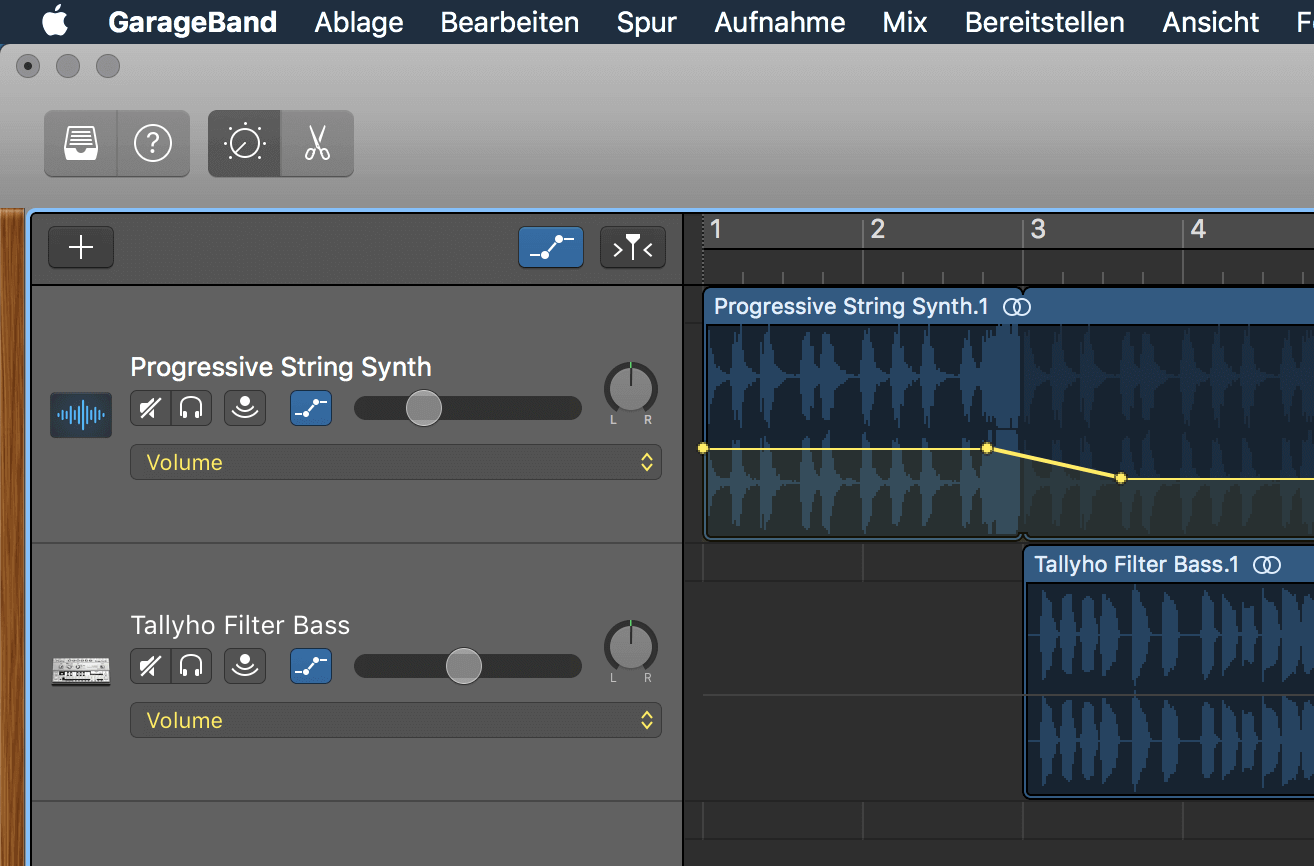1314x866 pixels.
Task: Open the Ansicht menu
Action: (x=1211, y=22)
